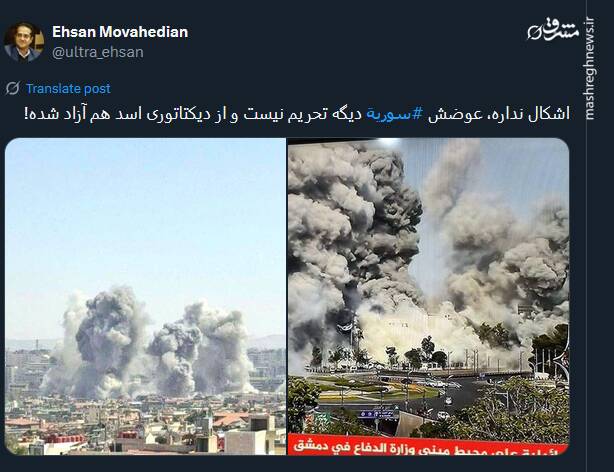Image resolution: width=614 pixels, height=472 pixels.
Task: Open Ehsan Movahedian's profile avatar
Action: [x=23, y=42]
